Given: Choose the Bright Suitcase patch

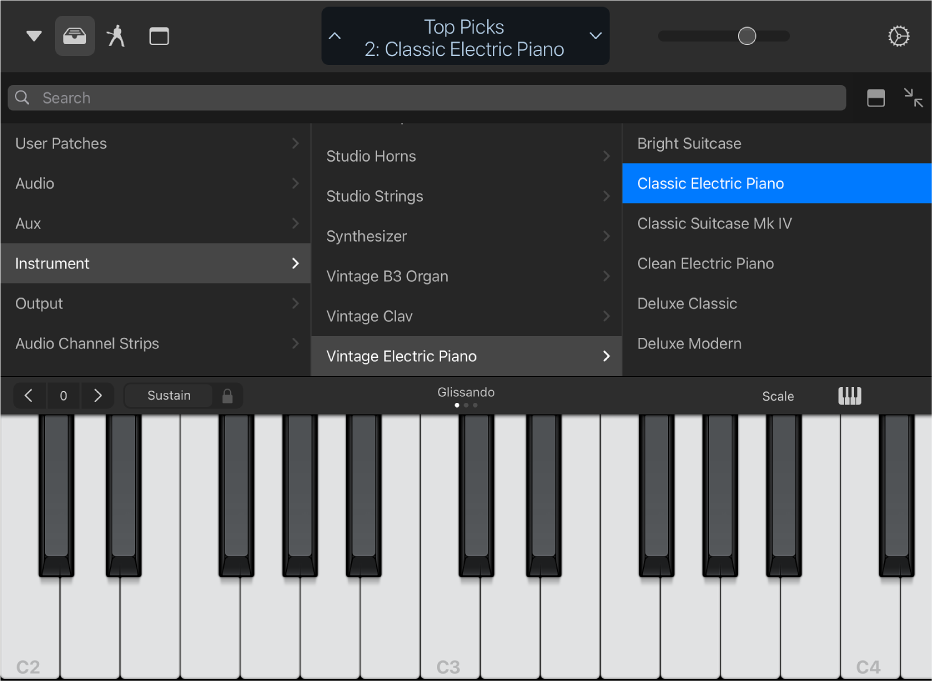Looking at the screenshot, I should pos(689,143).
